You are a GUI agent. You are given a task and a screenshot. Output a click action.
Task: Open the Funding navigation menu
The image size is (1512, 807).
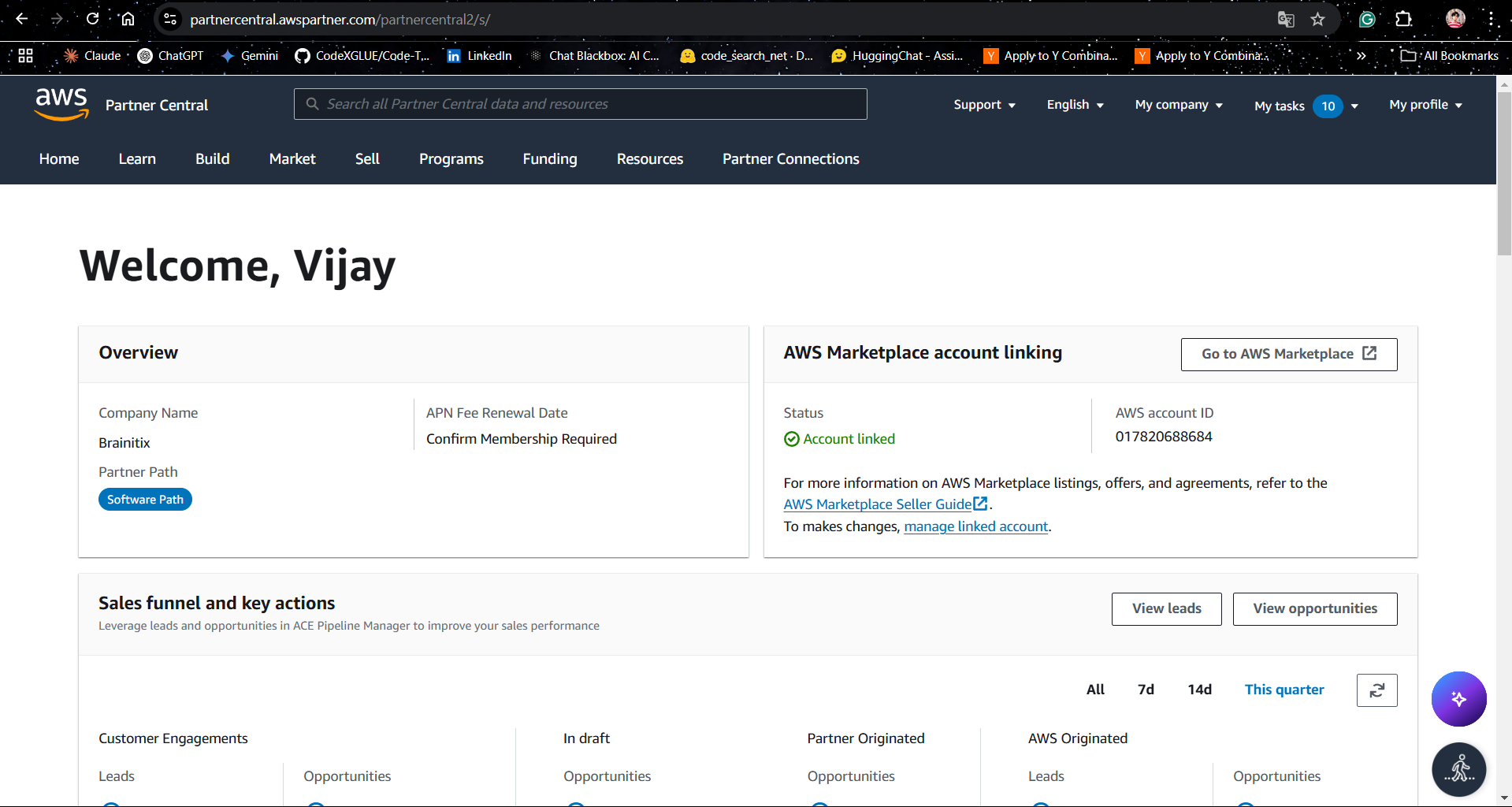pos(550,159)
